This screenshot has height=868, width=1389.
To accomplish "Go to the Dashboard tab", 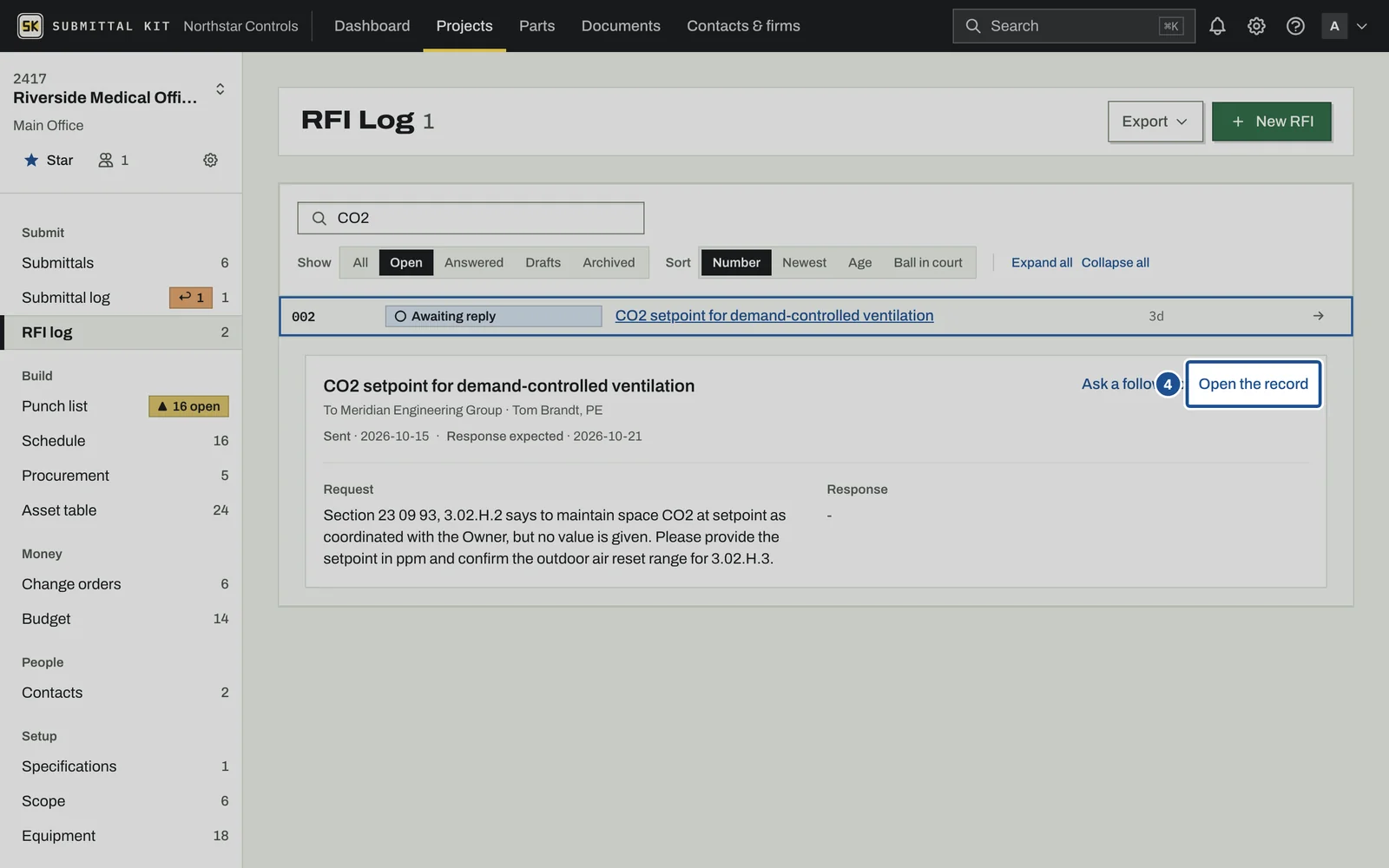I will tap(372, 26).
